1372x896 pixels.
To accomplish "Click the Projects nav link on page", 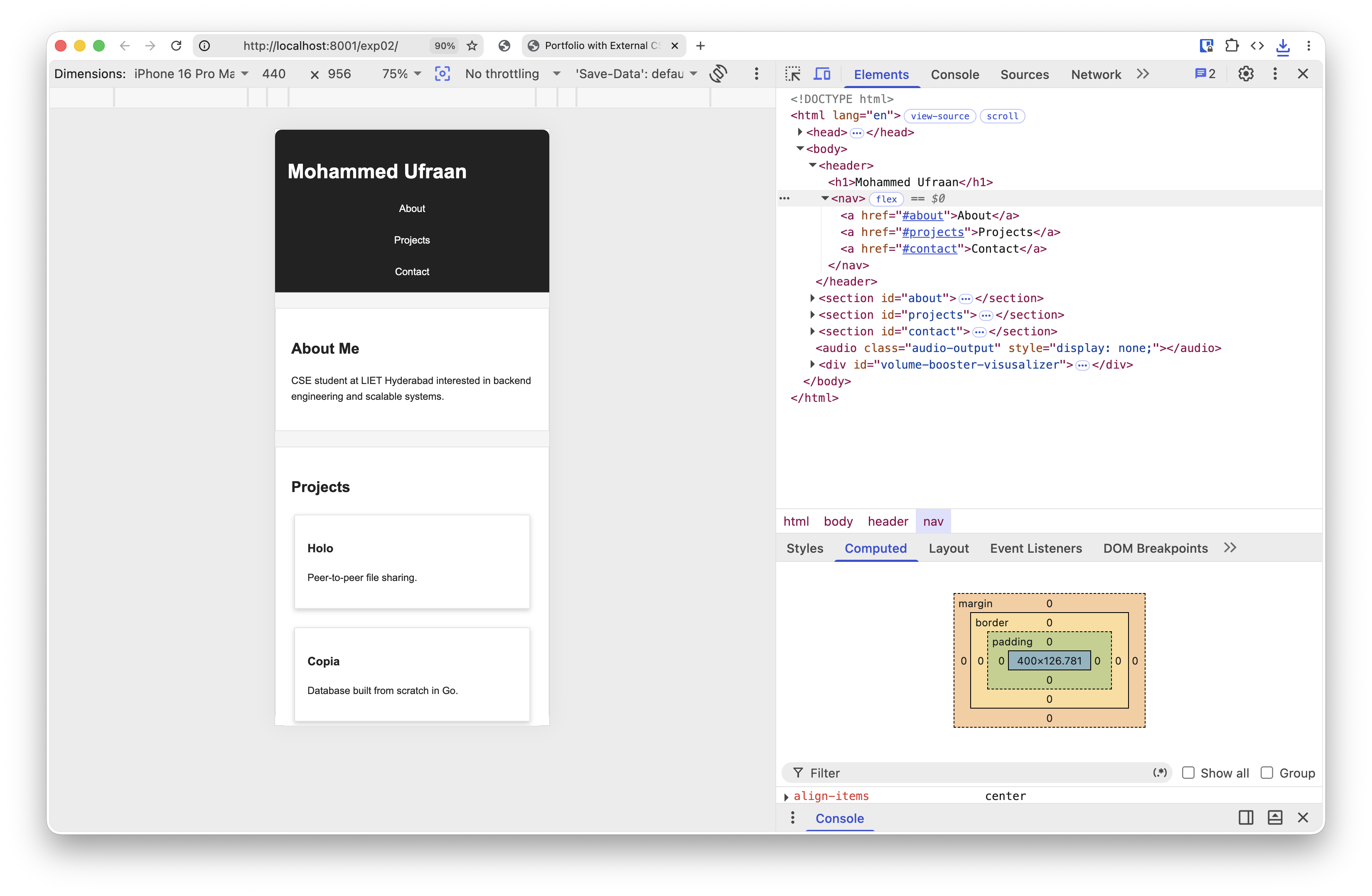I will (x=412, y=240).
